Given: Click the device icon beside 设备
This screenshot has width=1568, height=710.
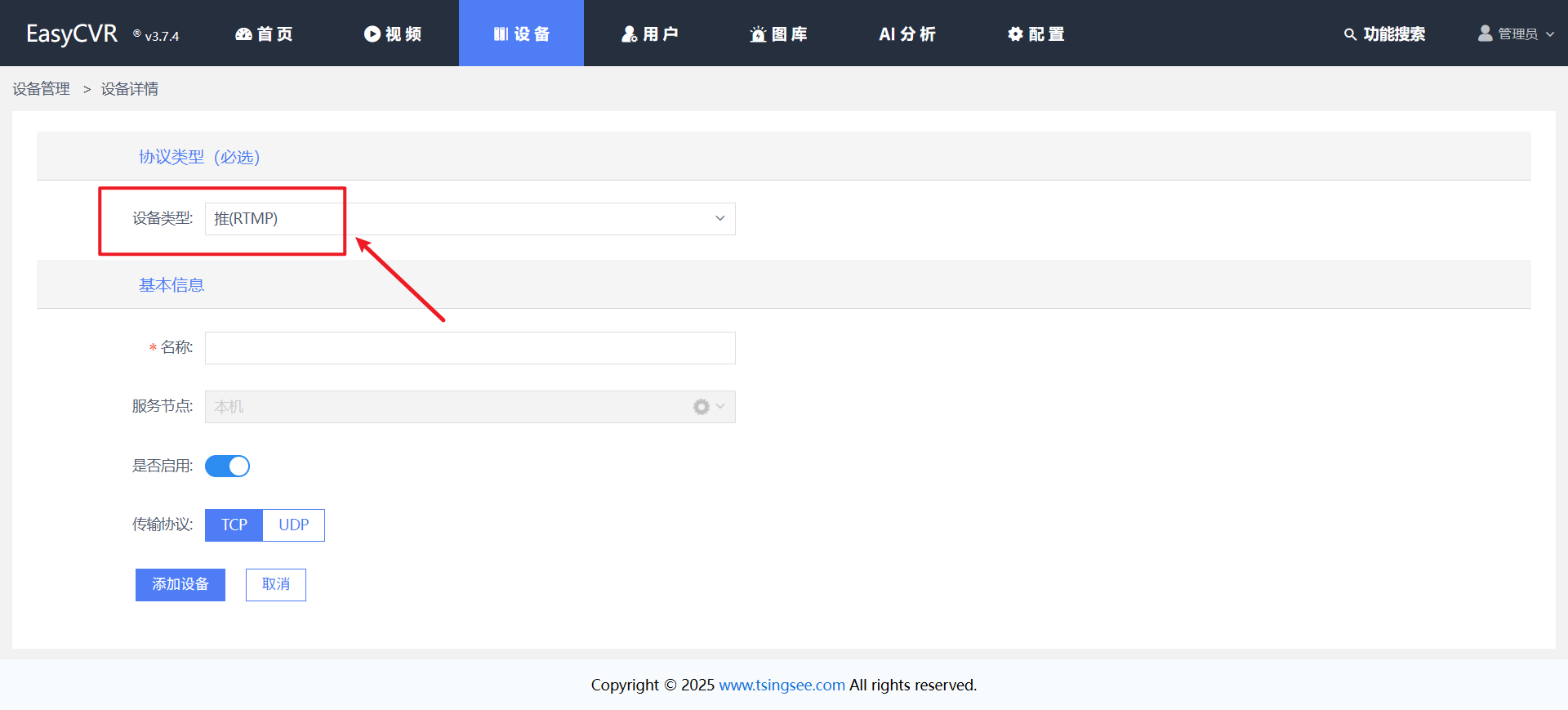Looking at the screenshot, I should coord(501,34).
